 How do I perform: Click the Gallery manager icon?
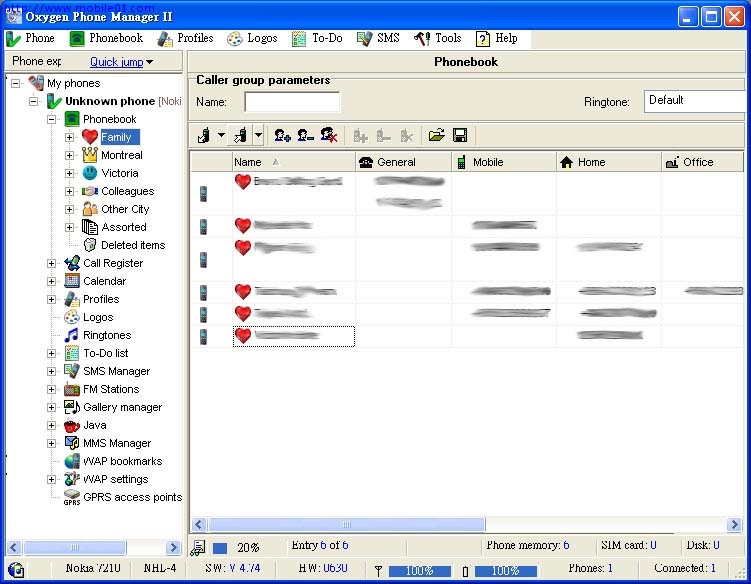(x=71, y=407)
